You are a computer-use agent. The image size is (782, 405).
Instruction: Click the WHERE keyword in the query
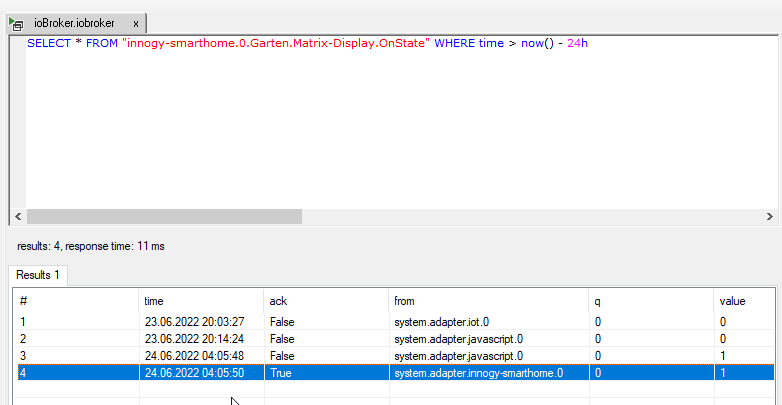click(x=454, y=43)
